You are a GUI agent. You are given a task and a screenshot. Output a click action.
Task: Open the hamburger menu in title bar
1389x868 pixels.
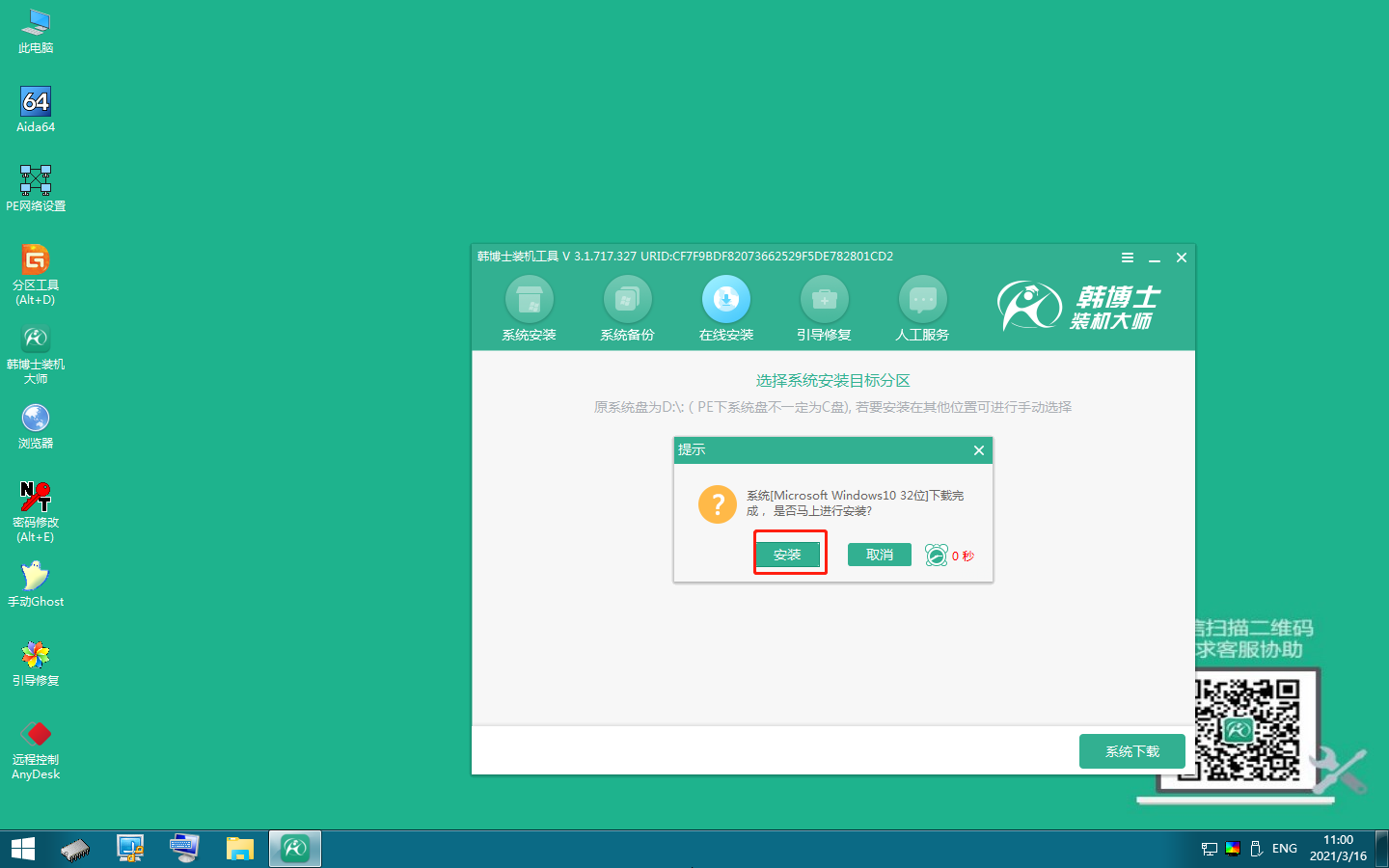[x=1127, y=258]
